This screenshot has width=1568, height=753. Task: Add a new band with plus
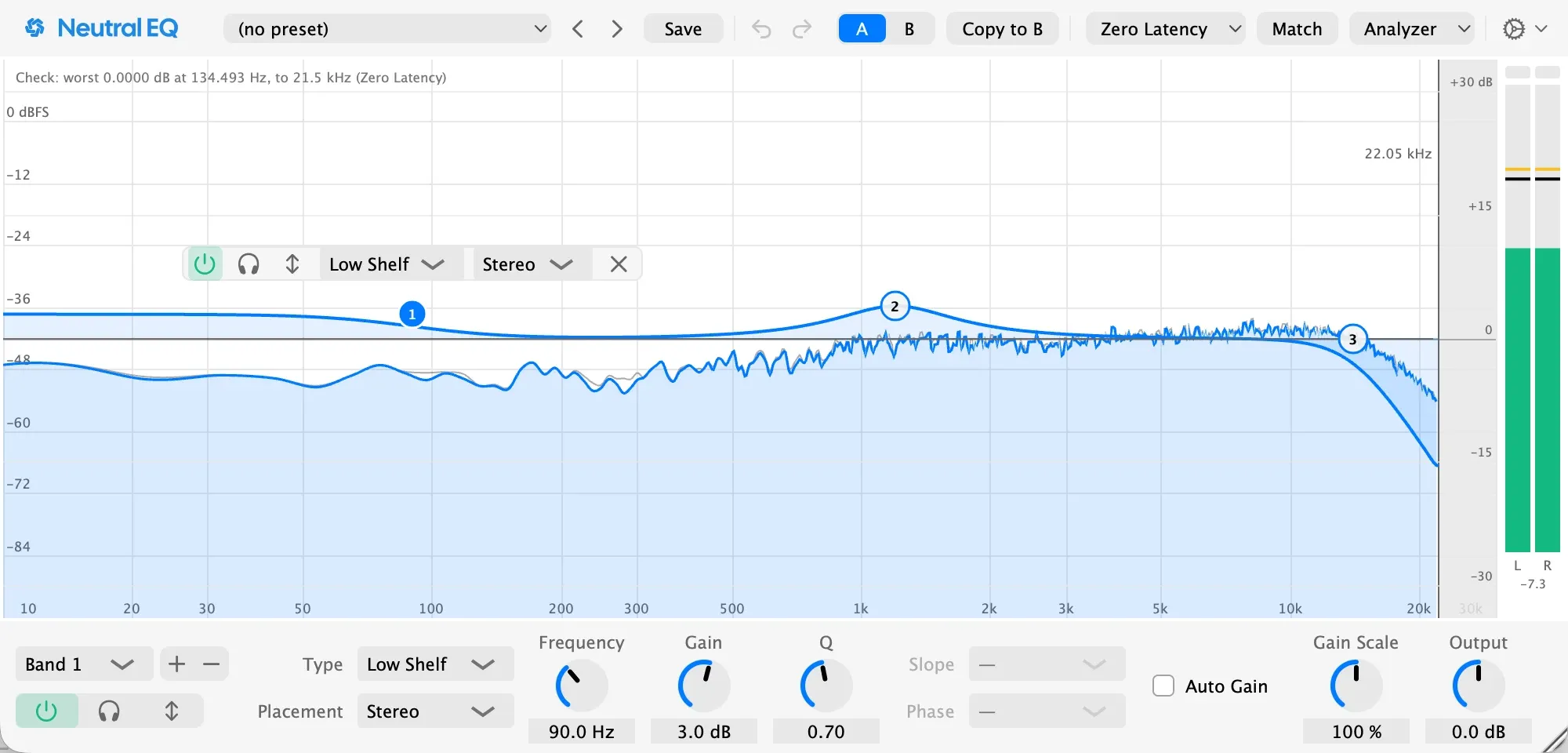(x=177, y=664)
